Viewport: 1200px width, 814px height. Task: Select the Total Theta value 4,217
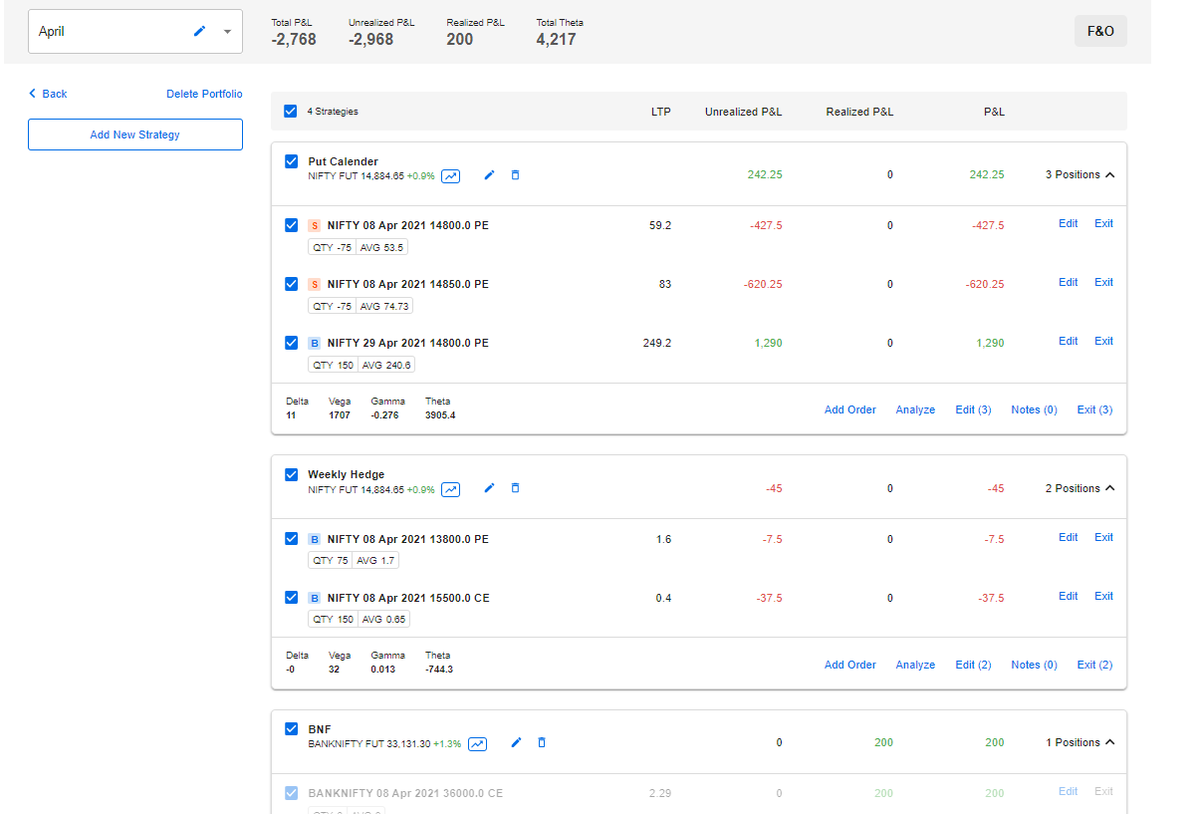pyautogui.click(x=556, y=40)
